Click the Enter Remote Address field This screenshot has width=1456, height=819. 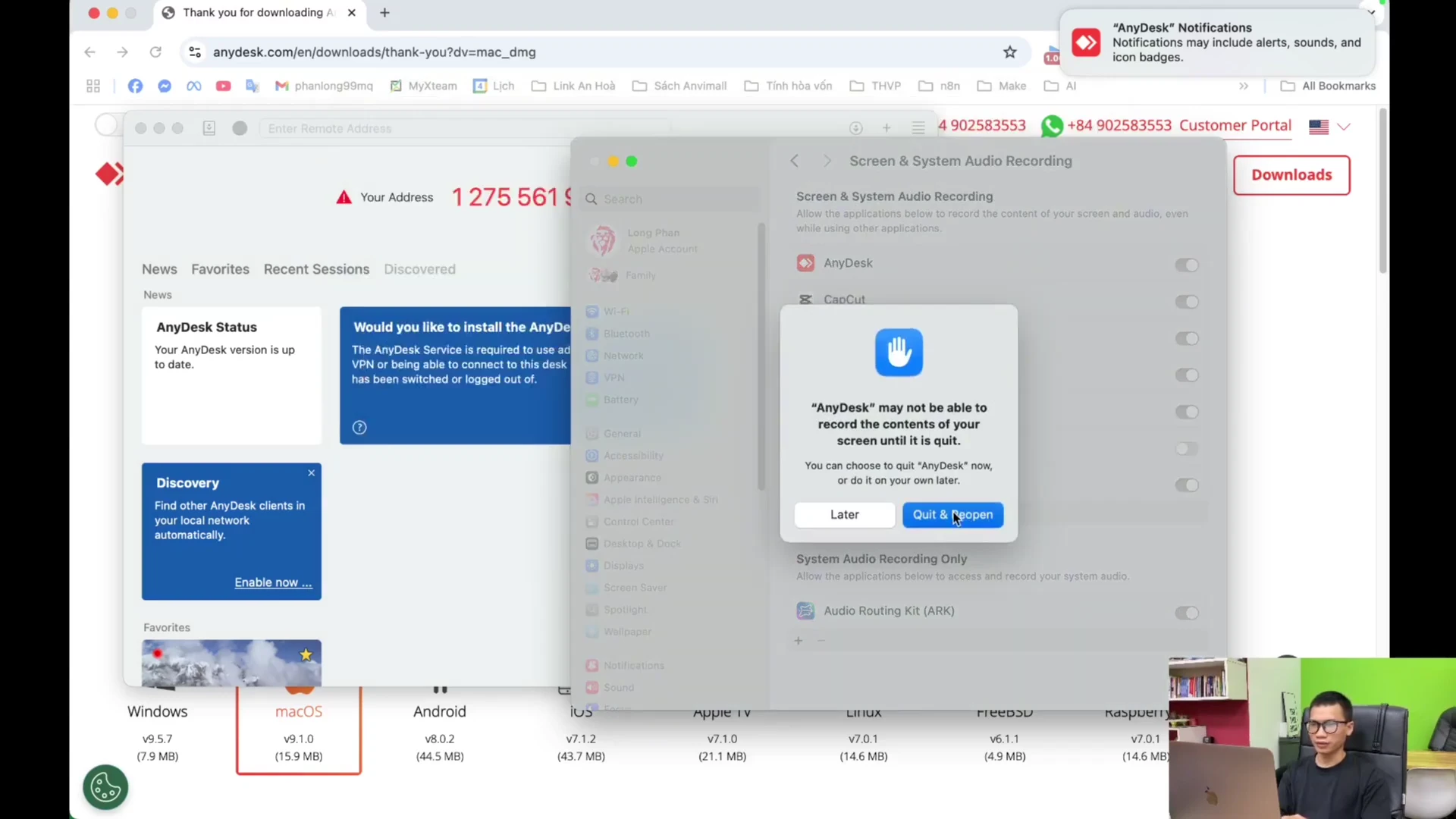(463, 128)
